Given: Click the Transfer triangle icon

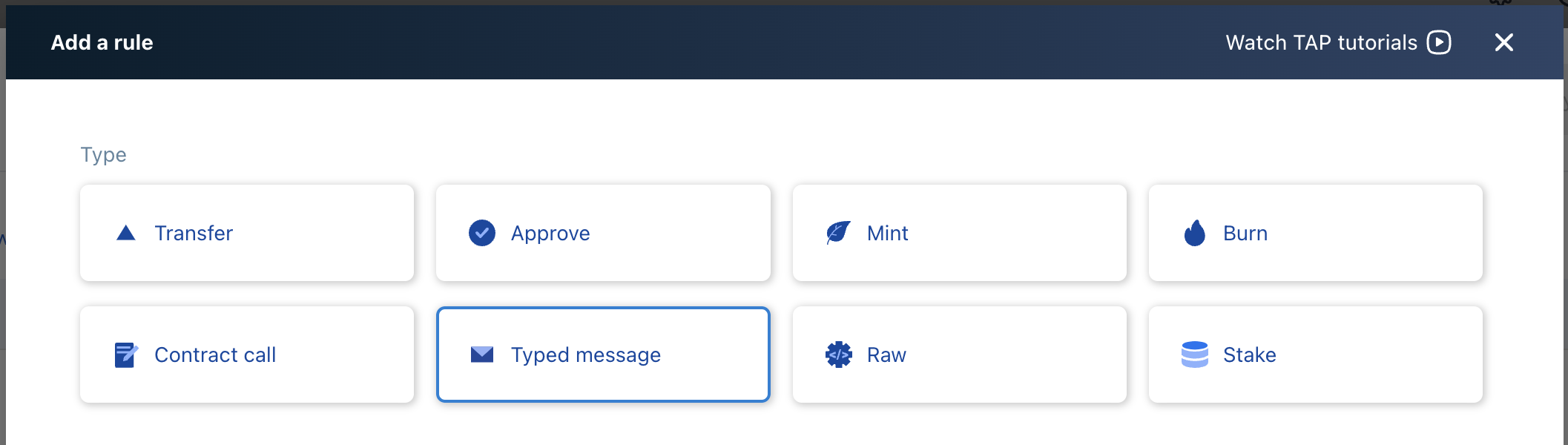Looking at the screenshot, I should [126, 233].
